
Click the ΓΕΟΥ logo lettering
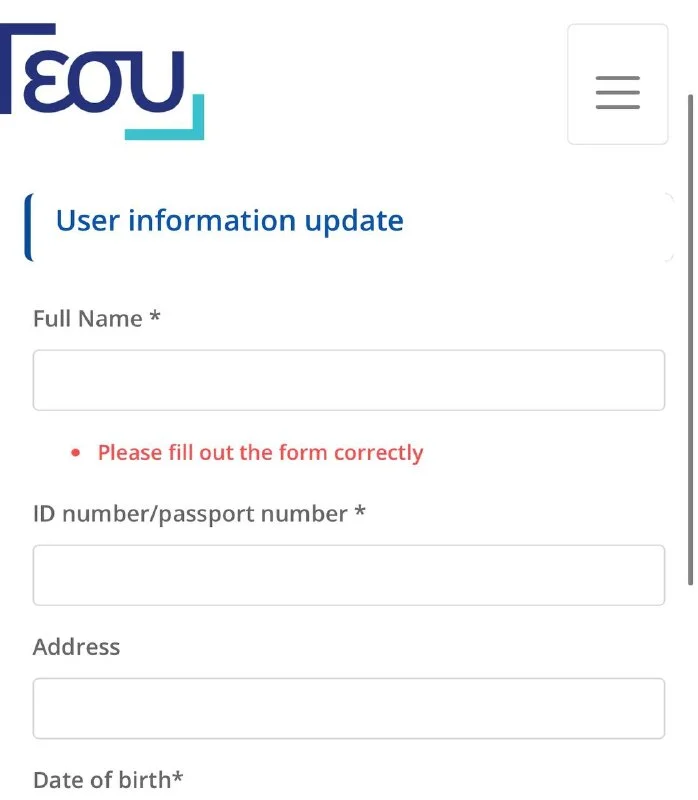(92, 69)
